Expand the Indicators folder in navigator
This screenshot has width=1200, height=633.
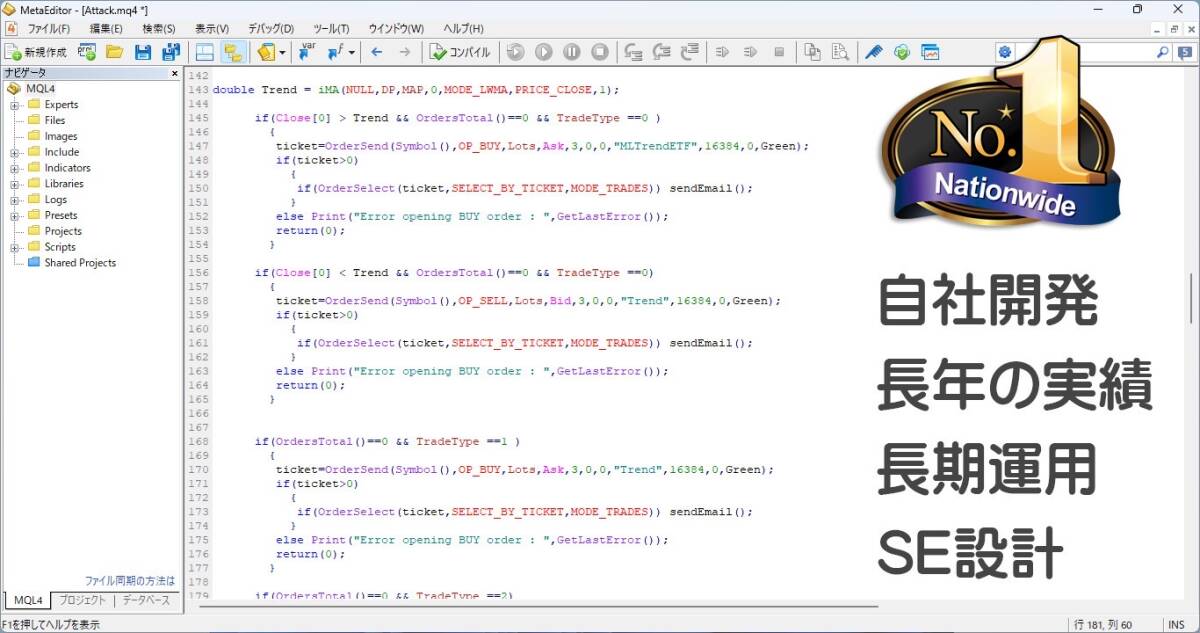click(15, 168)
